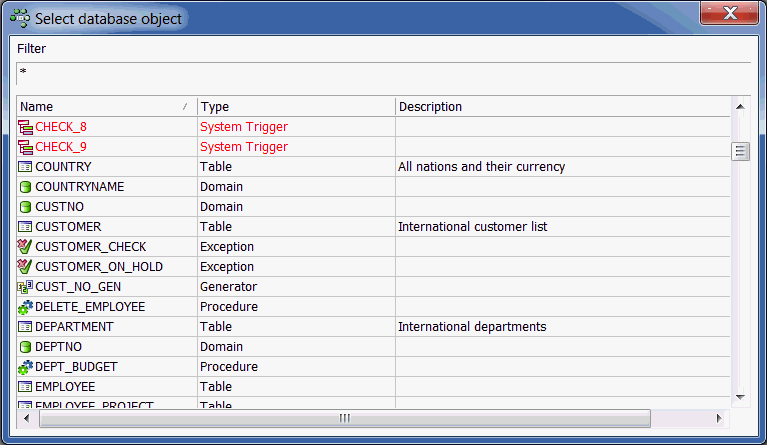
Task: Click the dialog title bar icon
Action: (20, 18)
